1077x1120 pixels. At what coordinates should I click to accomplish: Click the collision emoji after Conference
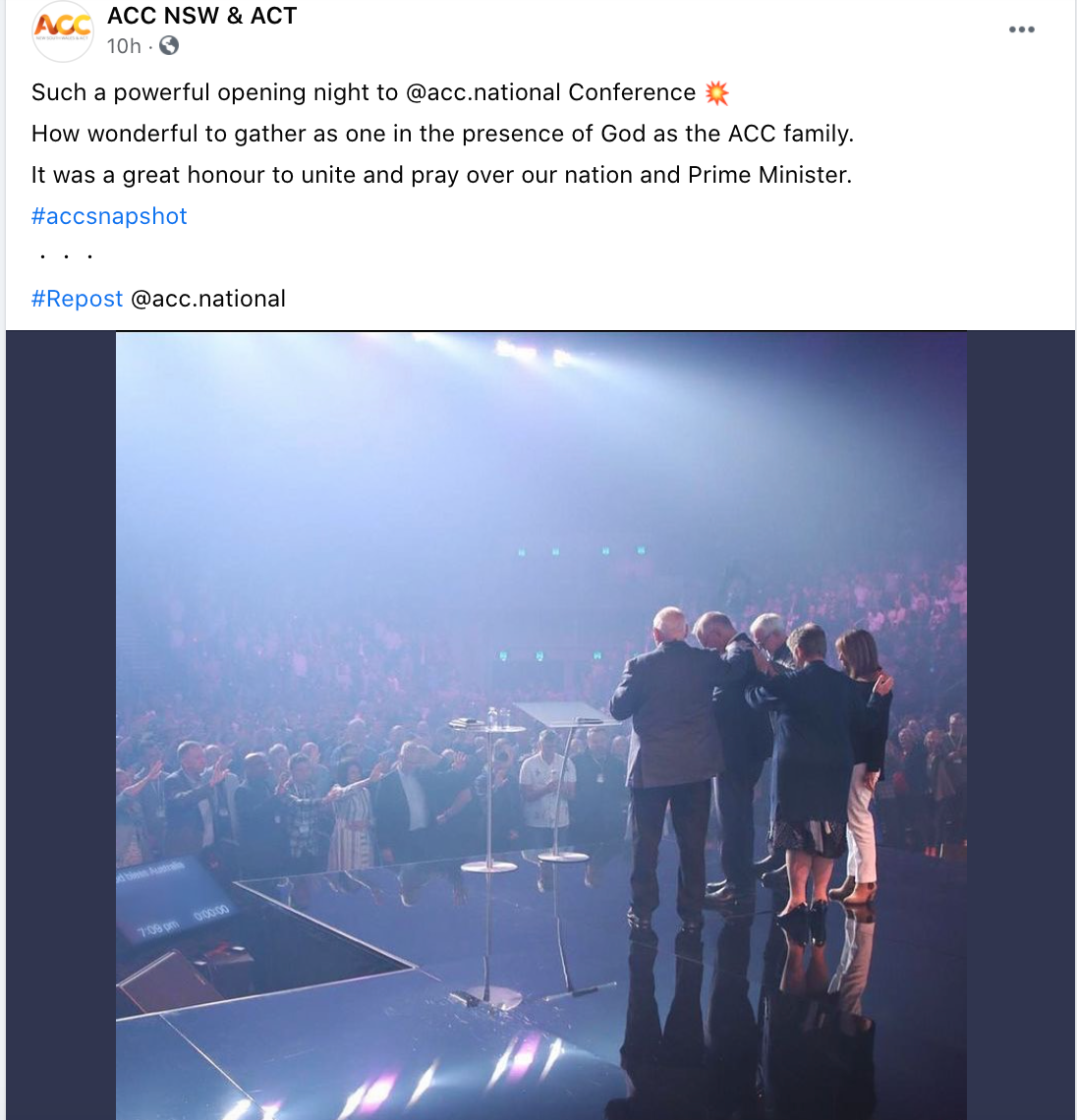click(717, 92)
